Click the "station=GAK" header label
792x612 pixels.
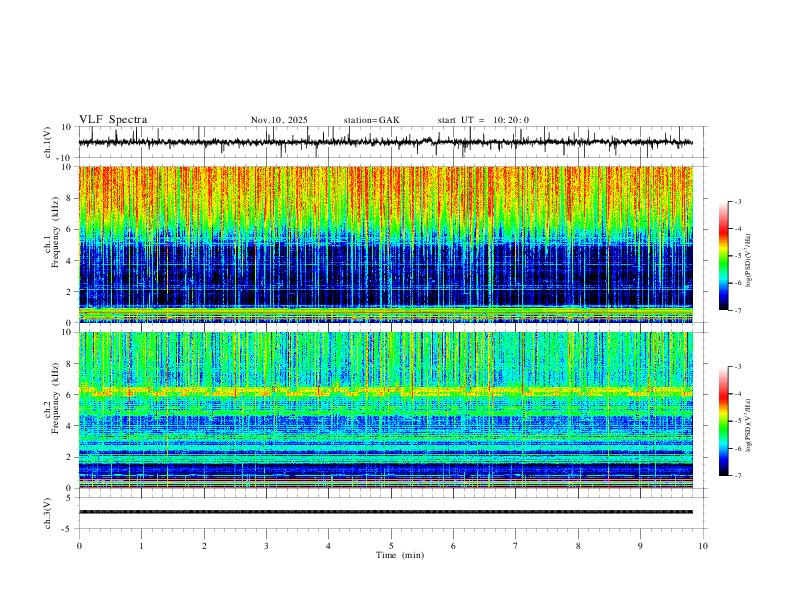tap(371, 120)
